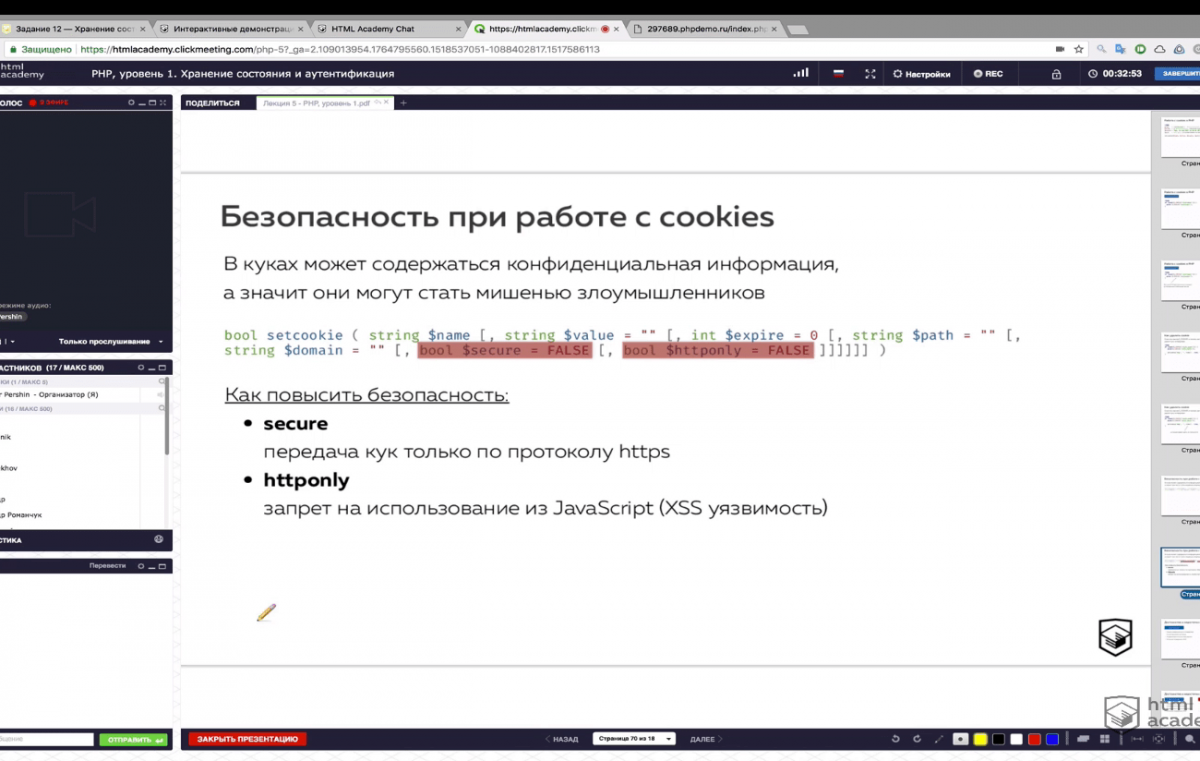End the event with ЗАВЕРШИТЬ

click(1177, 73)
